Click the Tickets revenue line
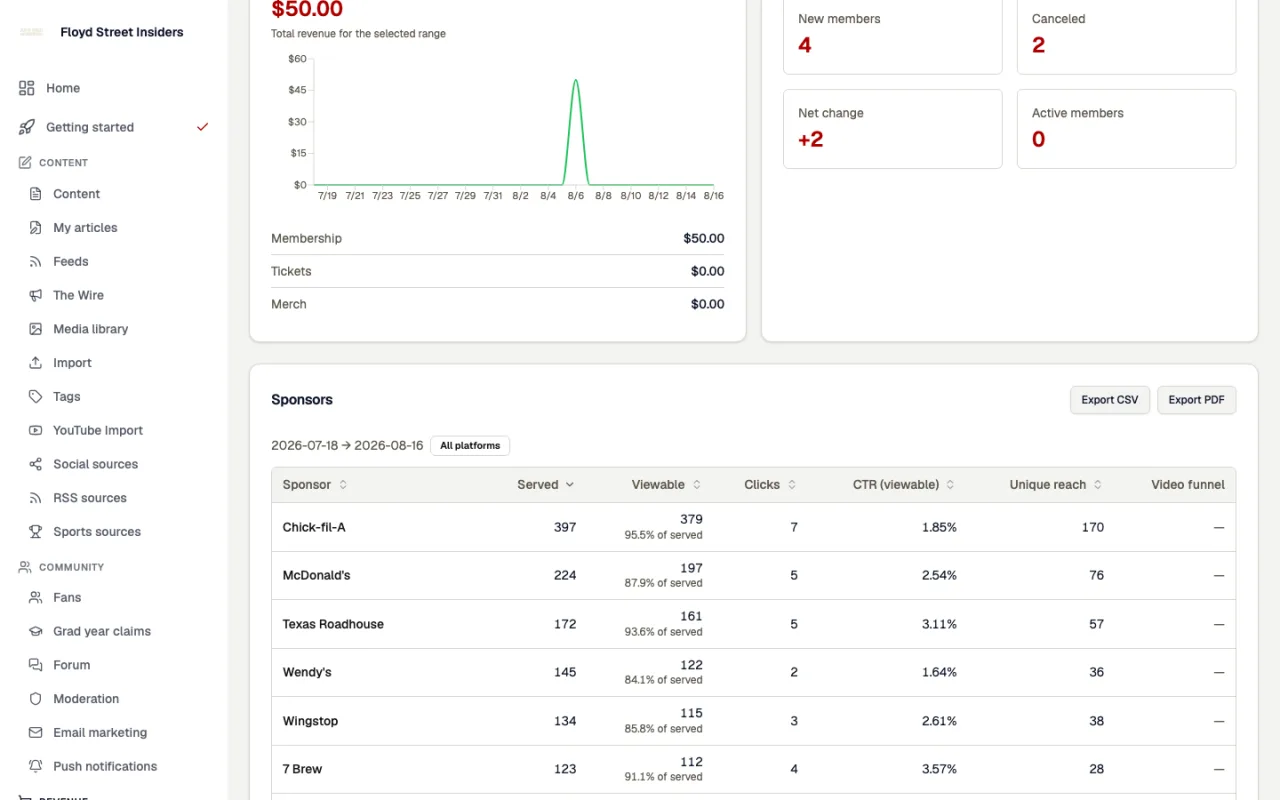 498,271
